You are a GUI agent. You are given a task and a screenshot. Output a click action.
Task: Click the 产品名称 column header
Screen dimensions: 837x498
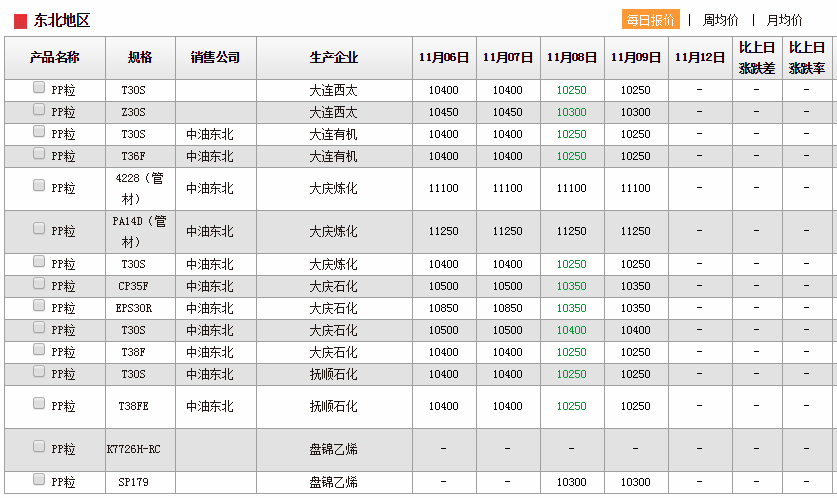pos(55,58)
